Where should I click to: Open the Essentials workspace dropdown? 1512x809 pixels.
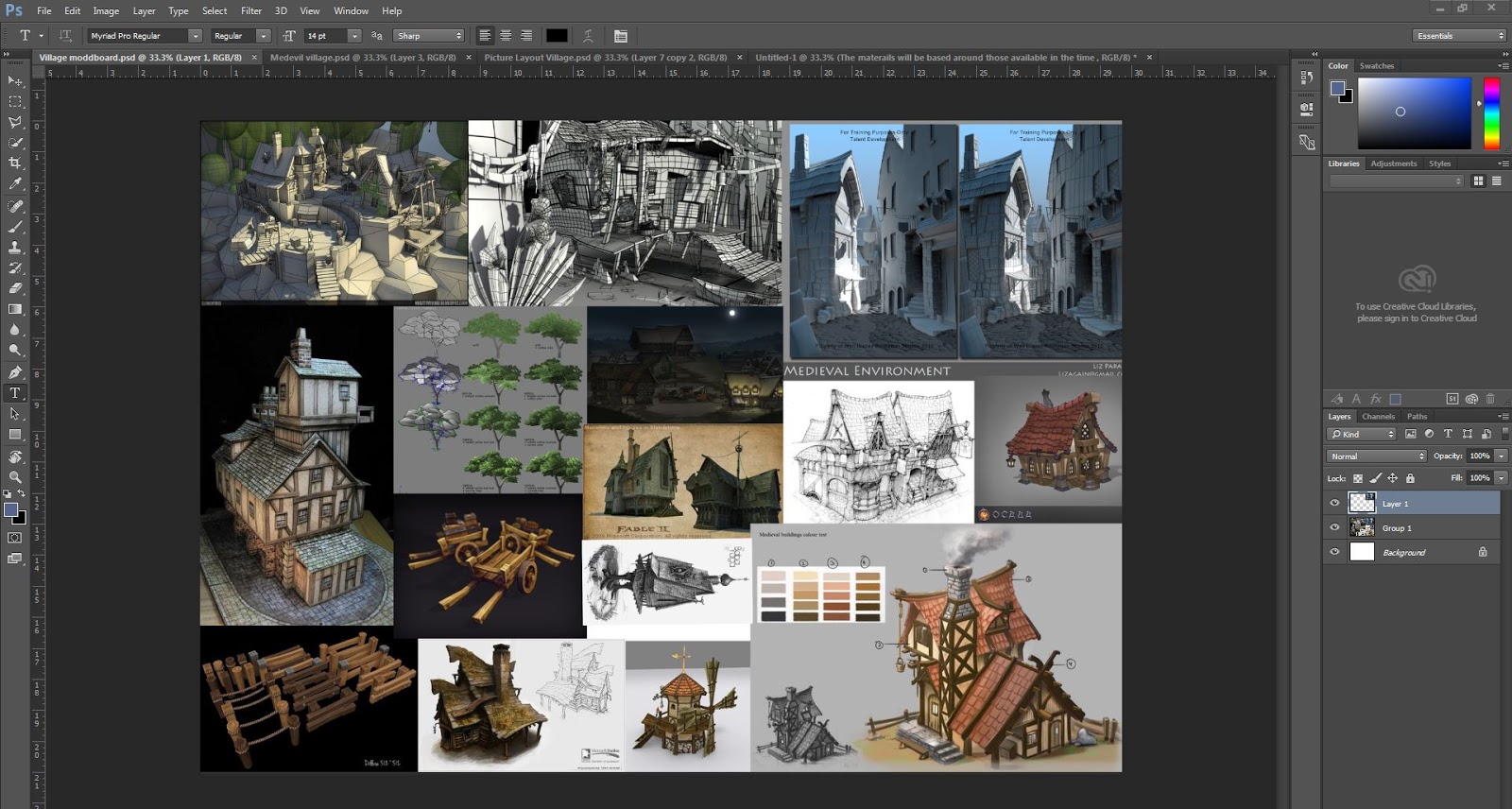pyautogui.click(x=1460, y=36)
